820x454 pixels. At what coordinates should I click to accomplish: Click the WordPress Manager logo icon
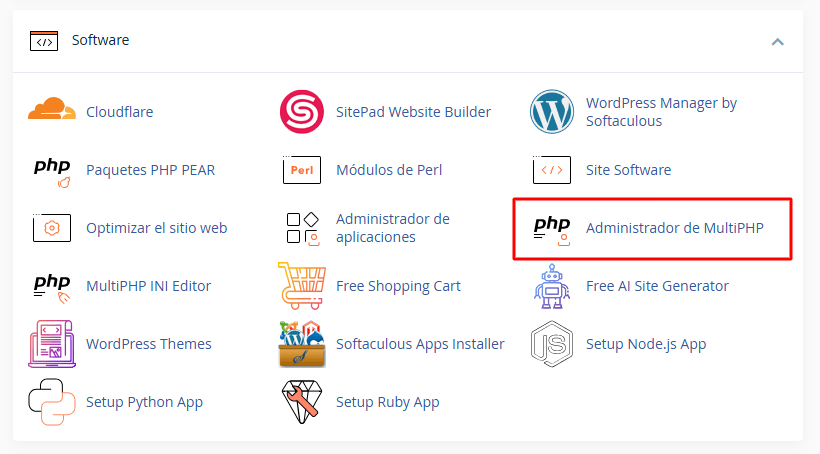(551, 111)
